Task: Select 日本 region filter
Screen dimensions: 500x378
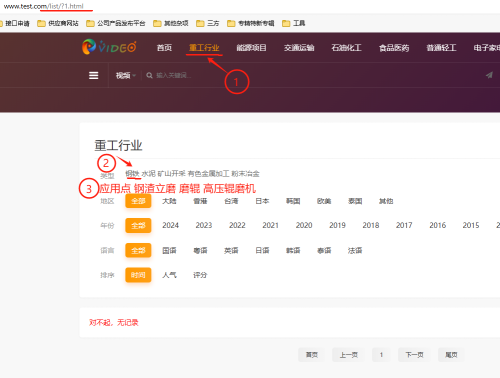Action: click(262, 201)
